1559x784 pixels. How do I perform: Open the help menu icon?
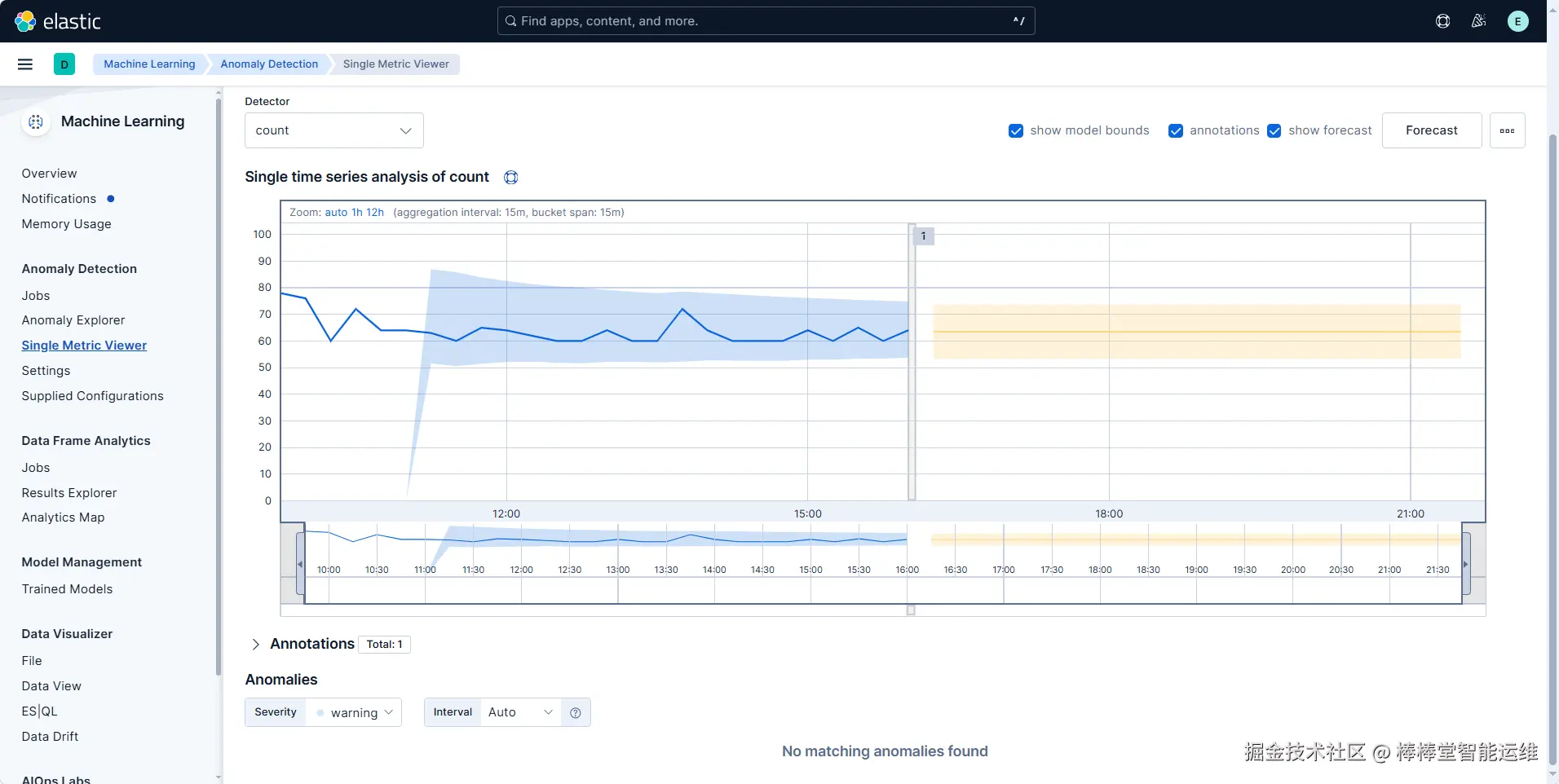click(x=1442, y=21)
